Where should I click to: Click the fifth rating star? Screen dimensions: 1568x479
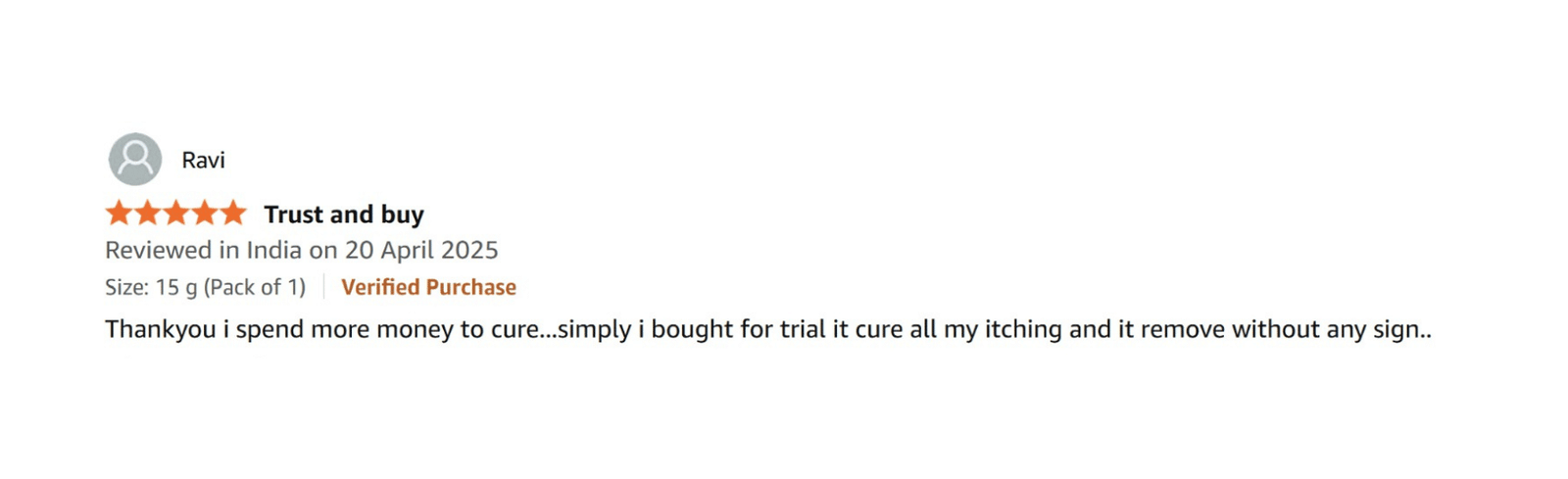point(233,213)
